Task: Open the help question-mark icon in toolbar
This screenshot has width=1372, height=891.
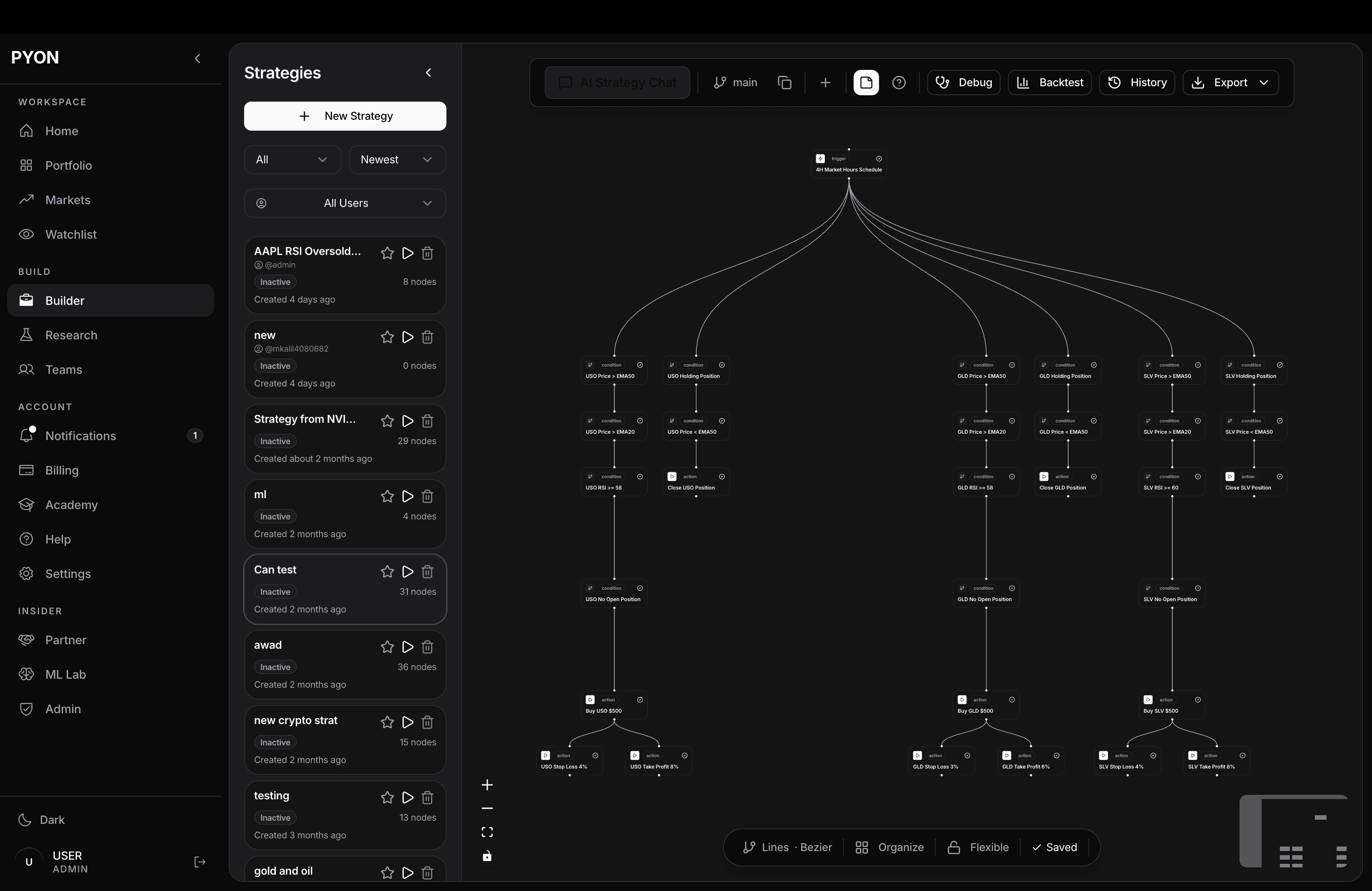Action: tap(899, 83)
